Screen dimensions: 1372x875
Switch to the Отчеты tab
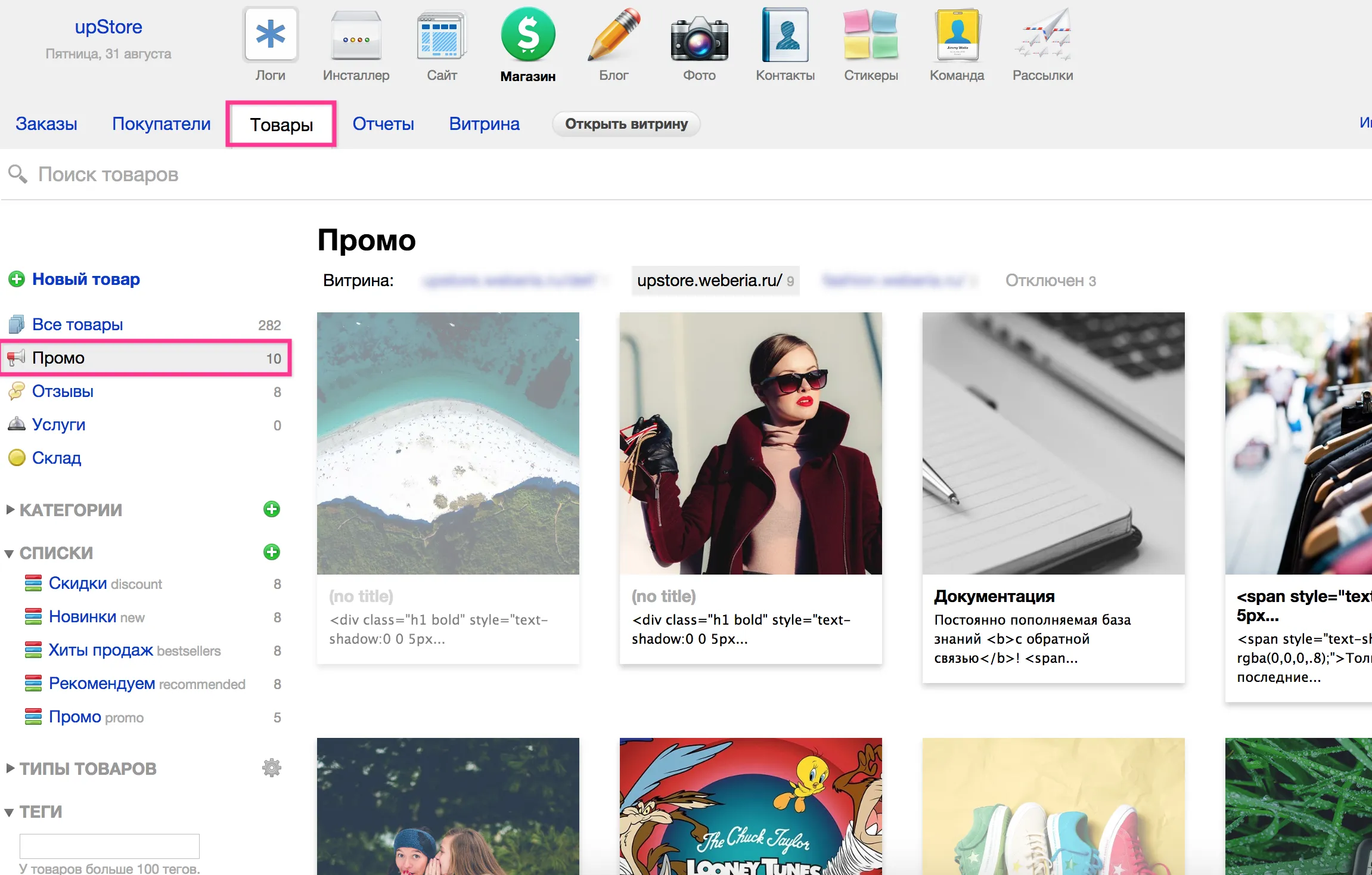coord(383,123)
